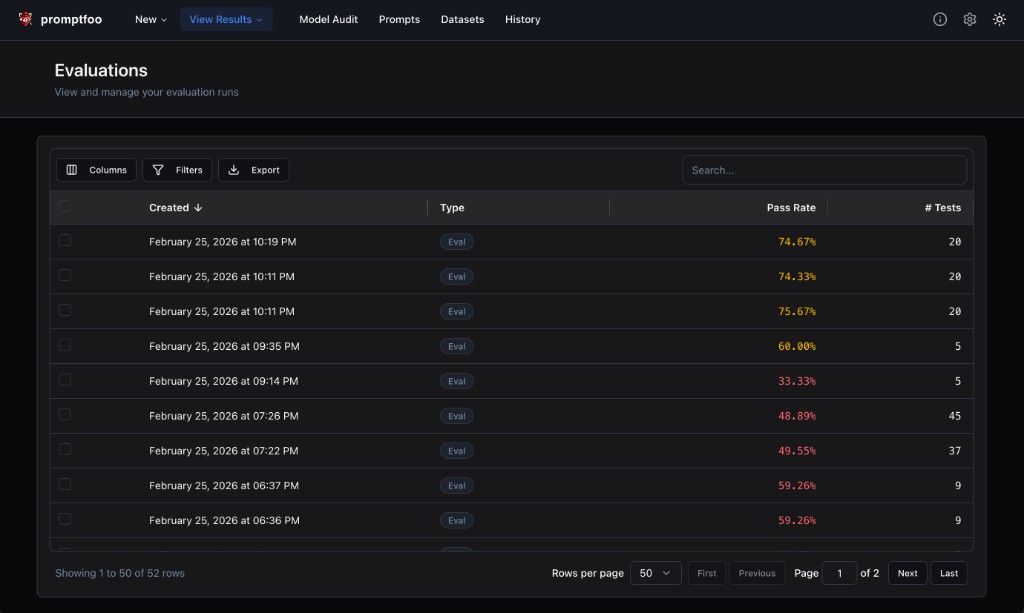Click the Columns layout icon button
The width and height of the screenshot is (1024, 613).
[96, 170]
